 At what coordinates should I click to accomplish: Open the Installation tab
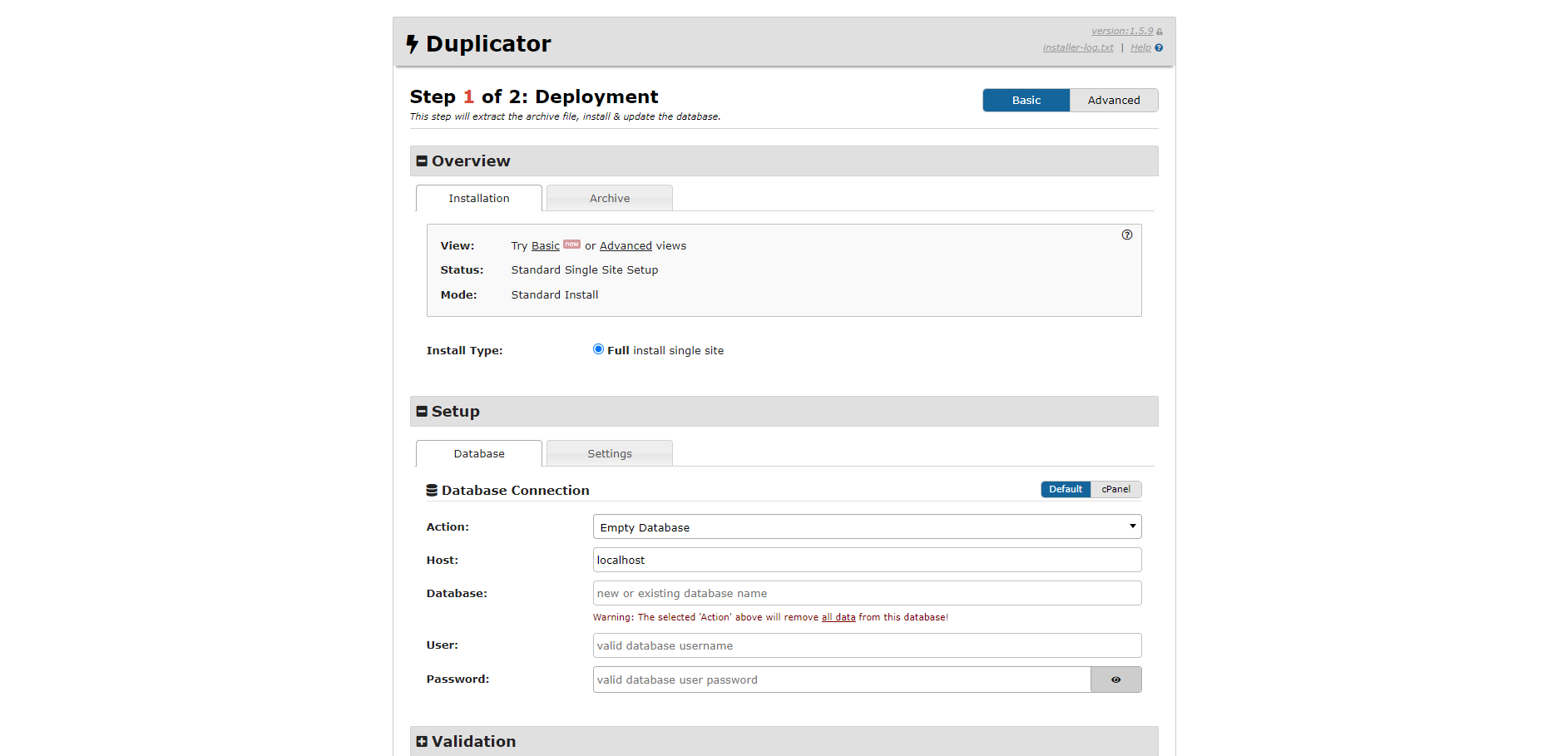(x=479, y=198)
